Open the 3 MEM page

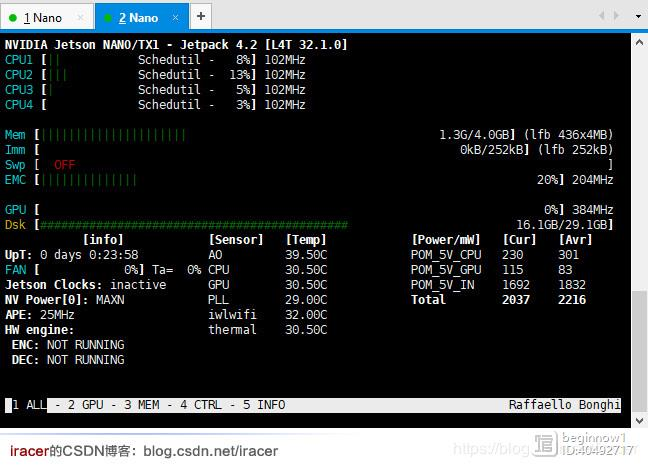142,405
